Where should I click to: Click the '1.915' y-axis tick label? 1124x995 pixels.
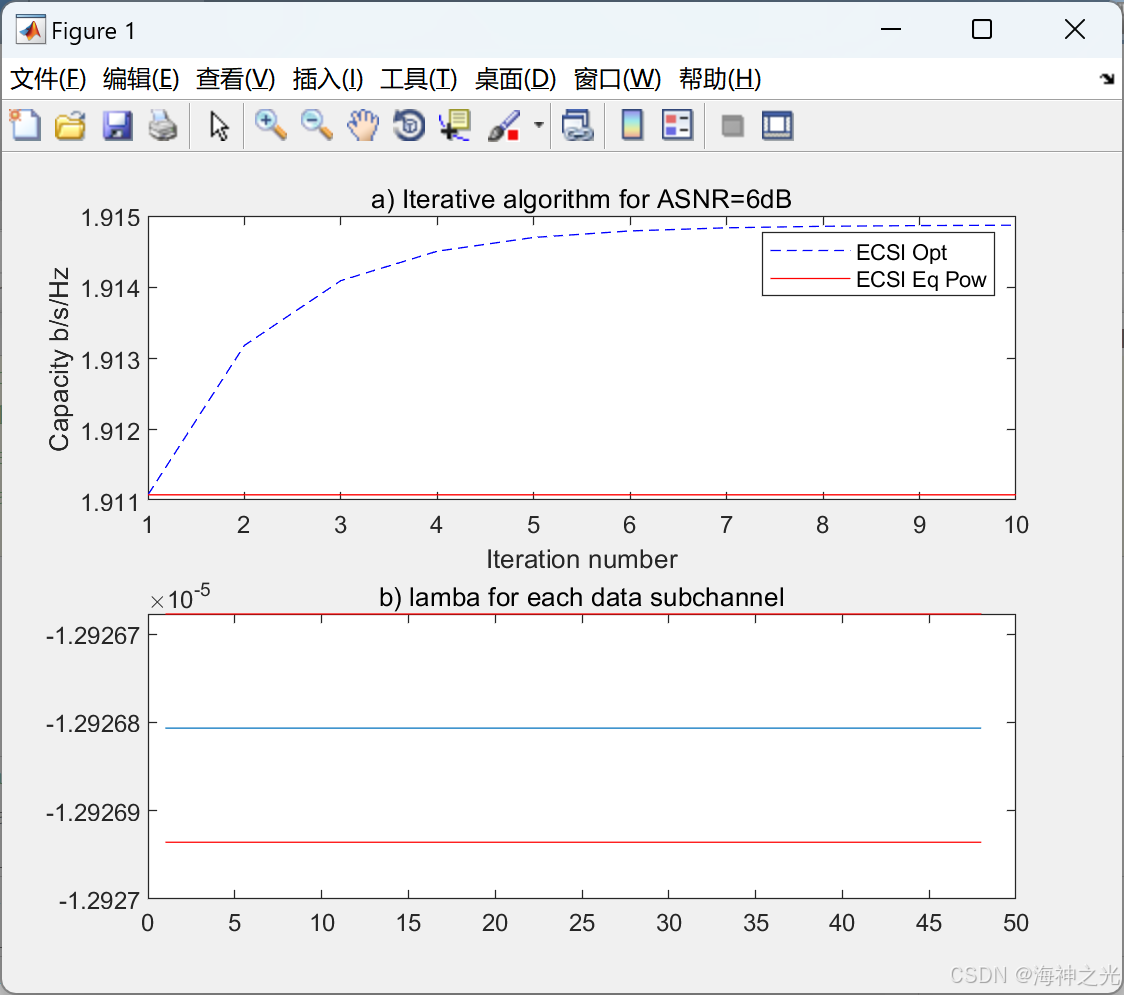click(x=110, y=217)
